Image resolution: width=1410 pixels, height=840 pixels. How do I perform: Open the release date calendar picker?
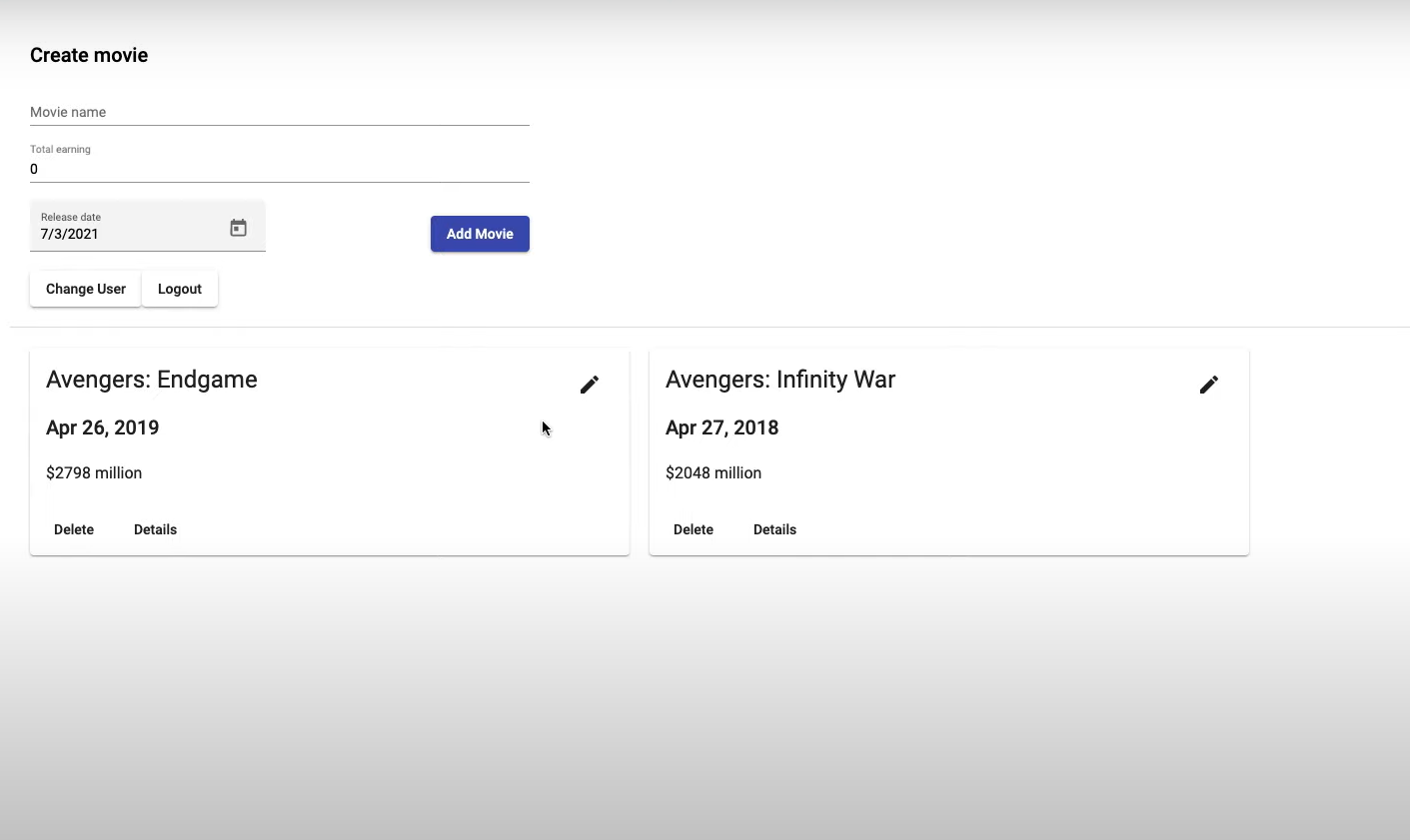click(238, 228)
